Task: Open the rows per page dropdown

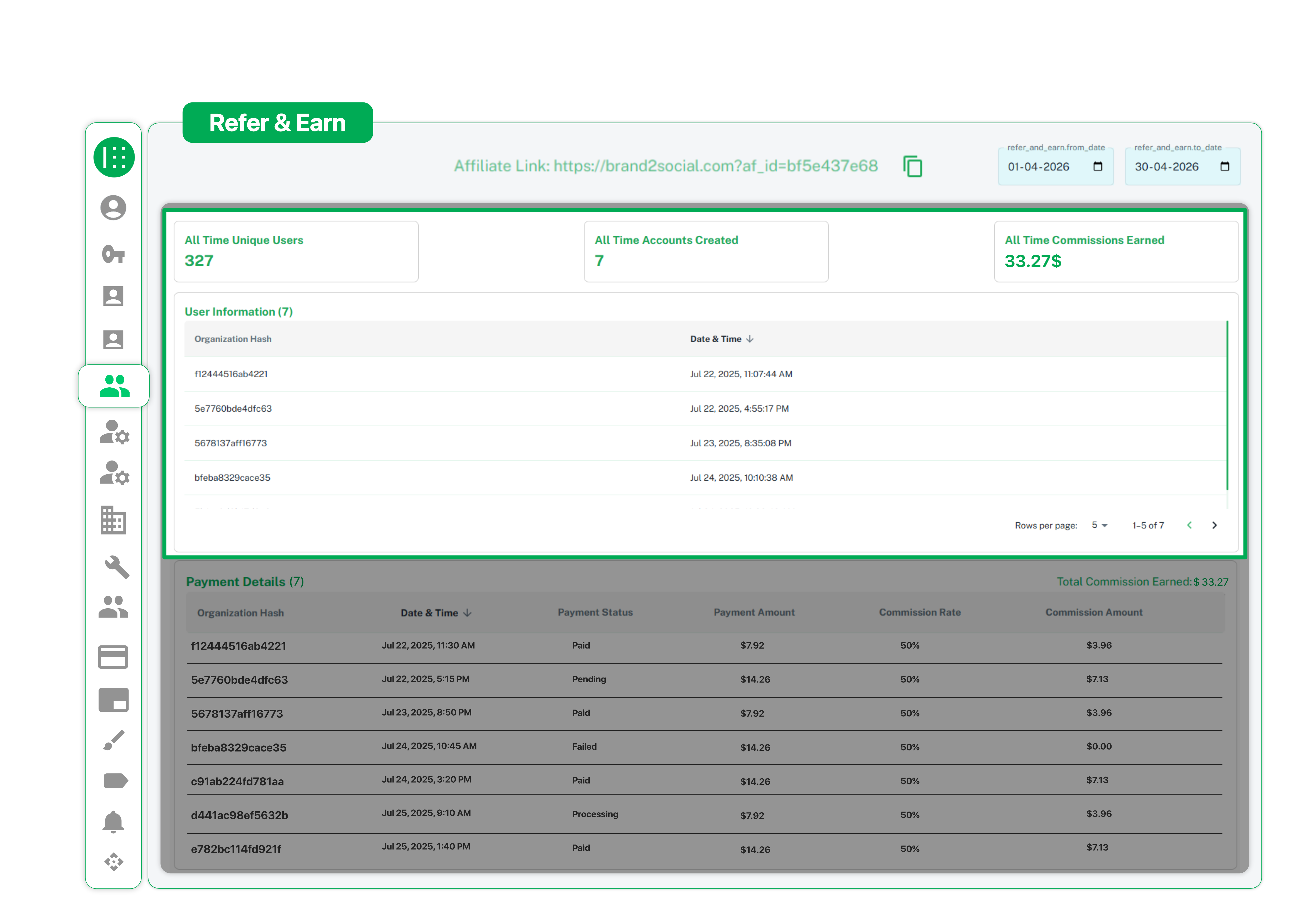Action: (x=1099, y=525)
